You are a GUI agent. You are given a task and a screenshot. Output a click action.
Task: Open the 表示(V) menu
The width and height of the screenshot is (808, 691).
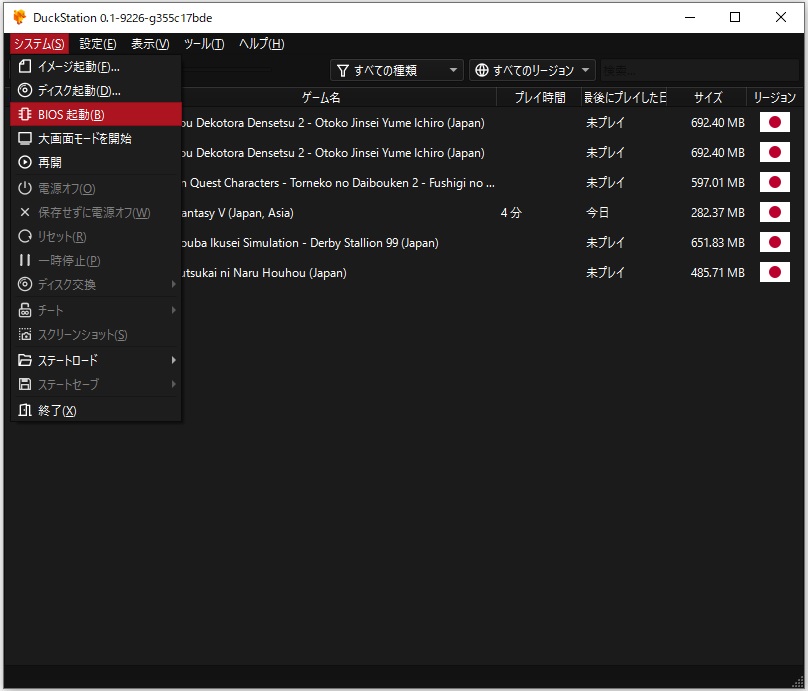(150, 44)
